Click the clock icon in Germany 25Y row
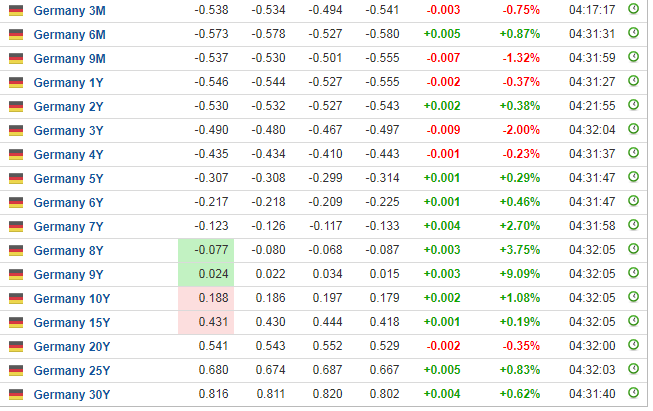 coord(633,369)
